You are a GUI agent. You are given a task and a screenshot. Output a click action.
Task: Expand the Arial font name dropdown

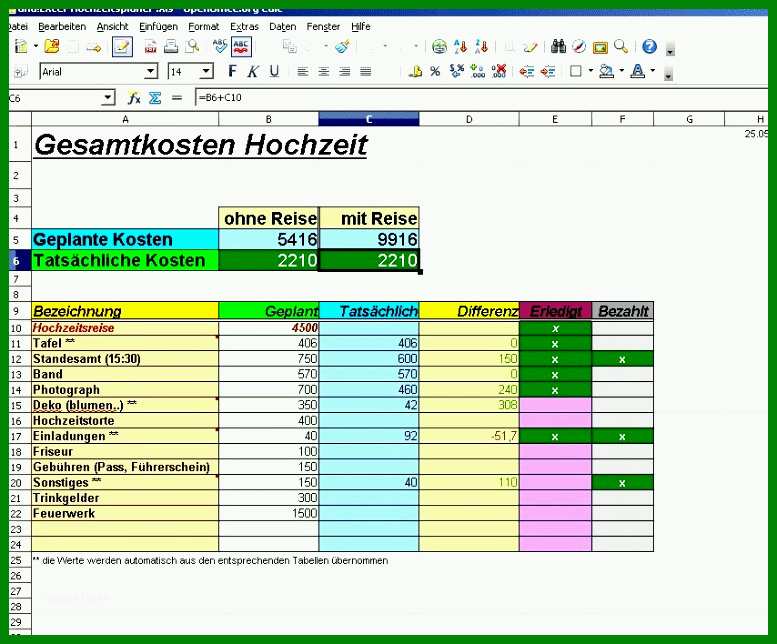(x=151, y=72)
